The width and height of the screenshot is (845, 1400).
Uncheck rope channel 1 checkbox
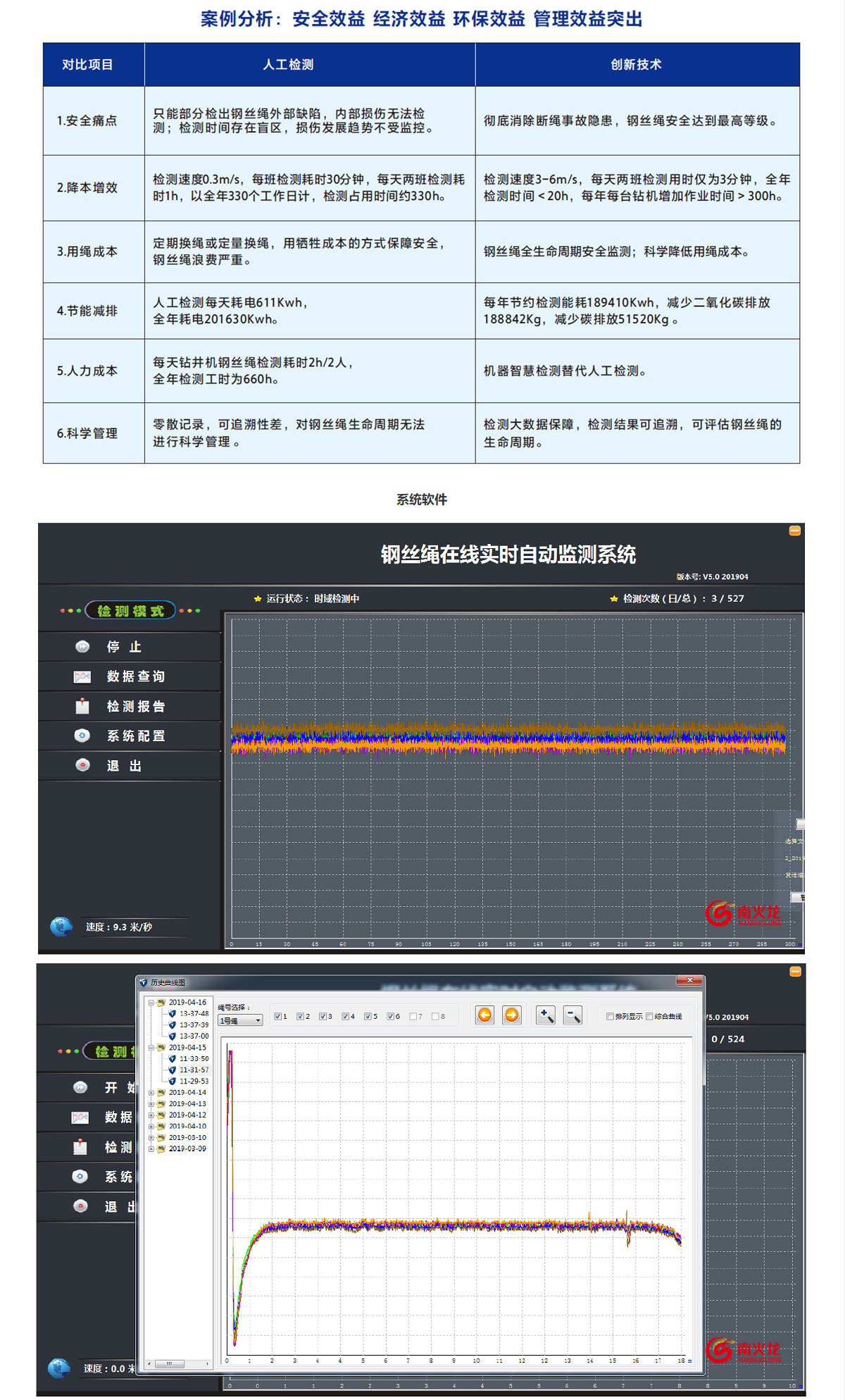click(x=278, y=1016)
